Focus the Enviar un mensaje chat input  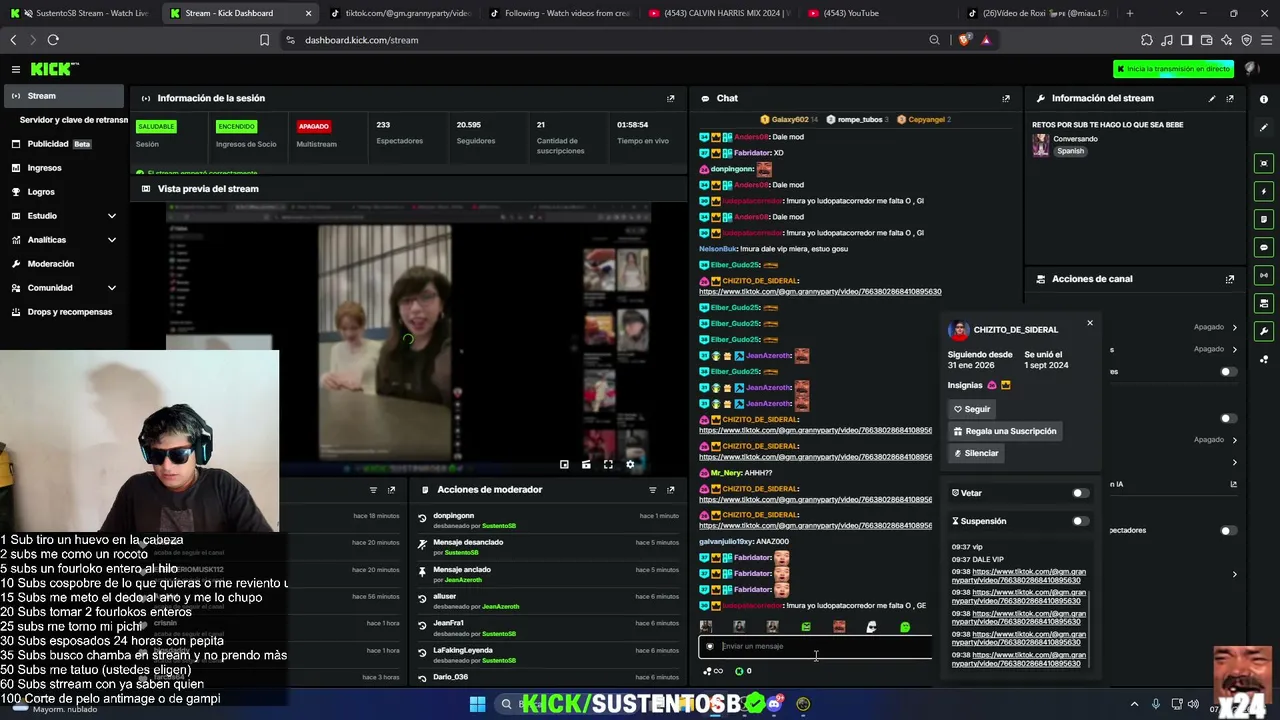coord(815,646)
